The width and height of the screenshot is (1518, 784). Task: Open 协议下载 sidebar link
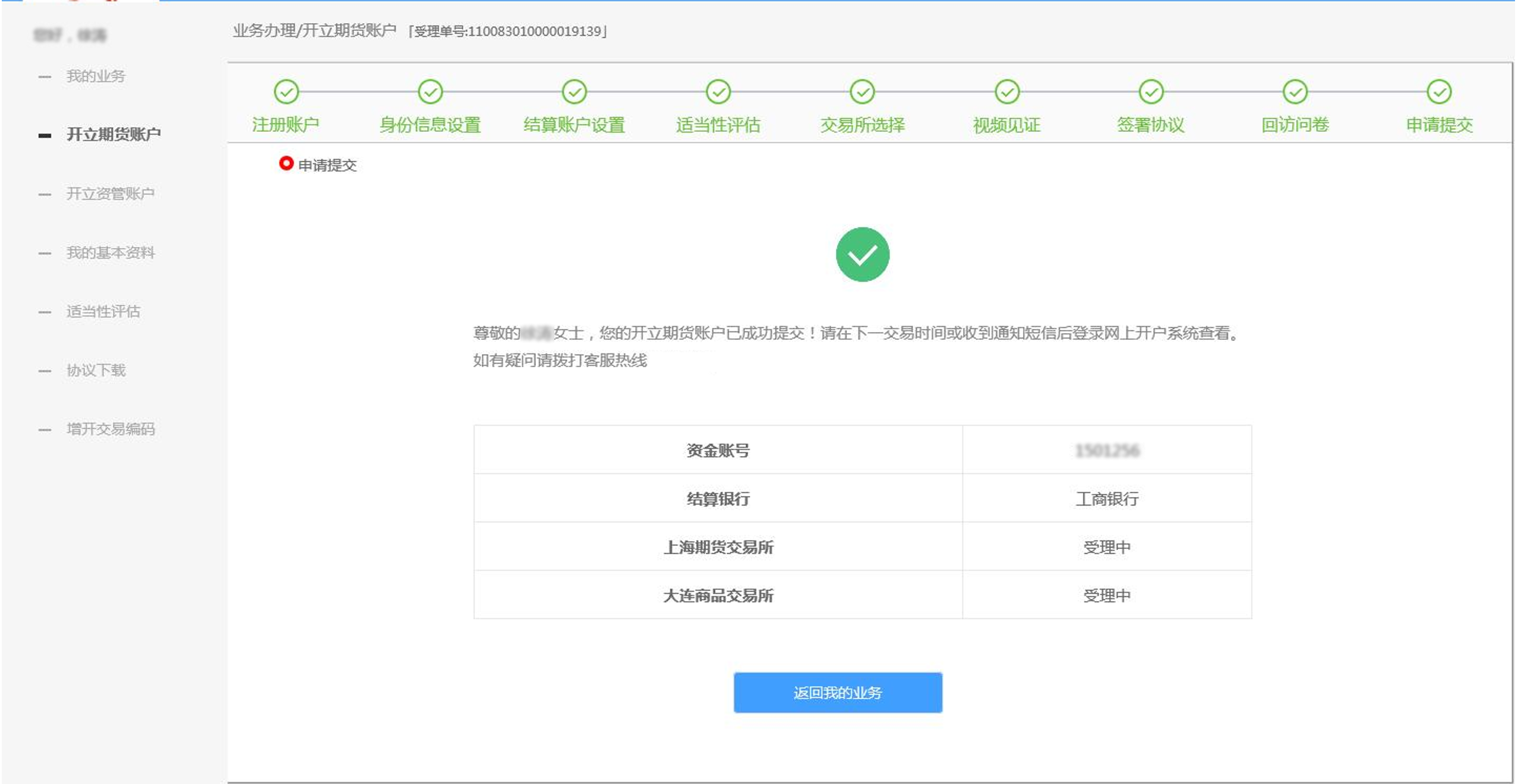pyautogui.click(x=96, y=370)
